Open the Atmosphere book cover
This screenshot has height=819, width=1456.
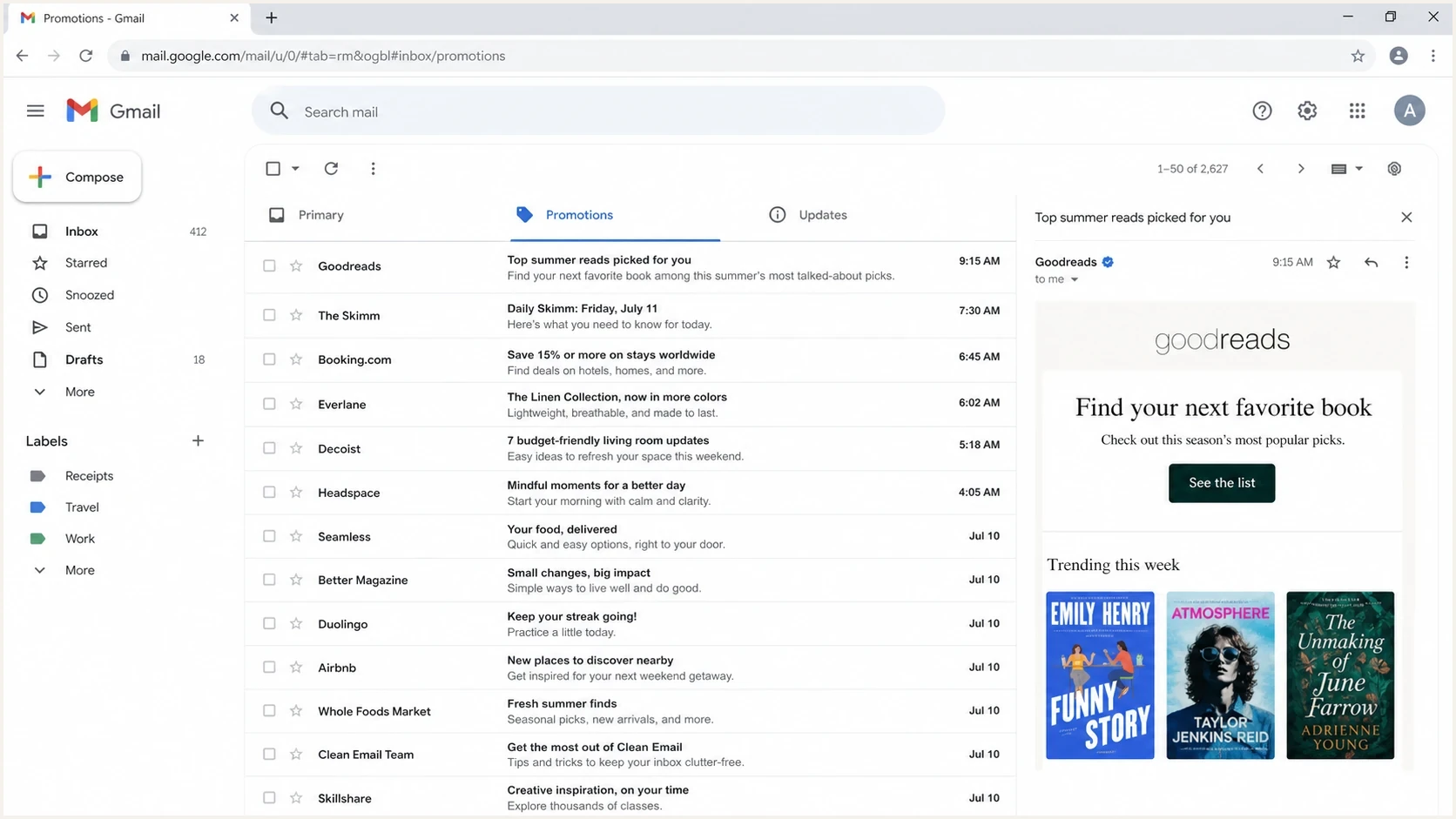(1220, 675)
